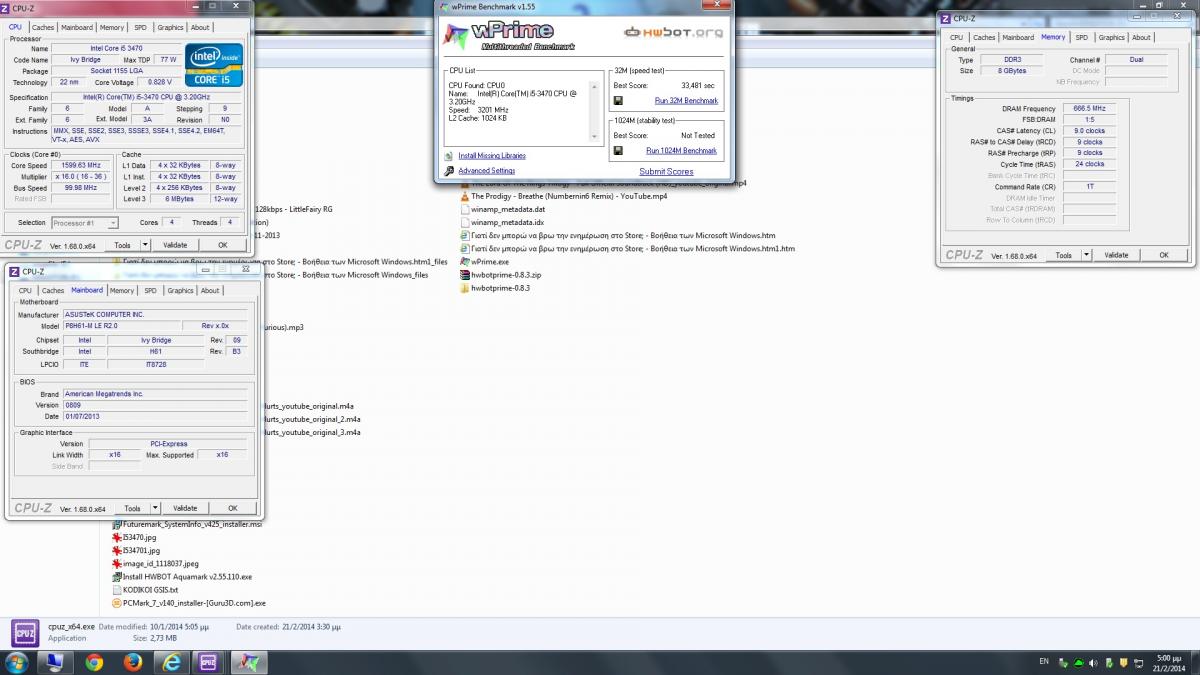Select KODIKOI GSIS.txt file

pos(144,590)
